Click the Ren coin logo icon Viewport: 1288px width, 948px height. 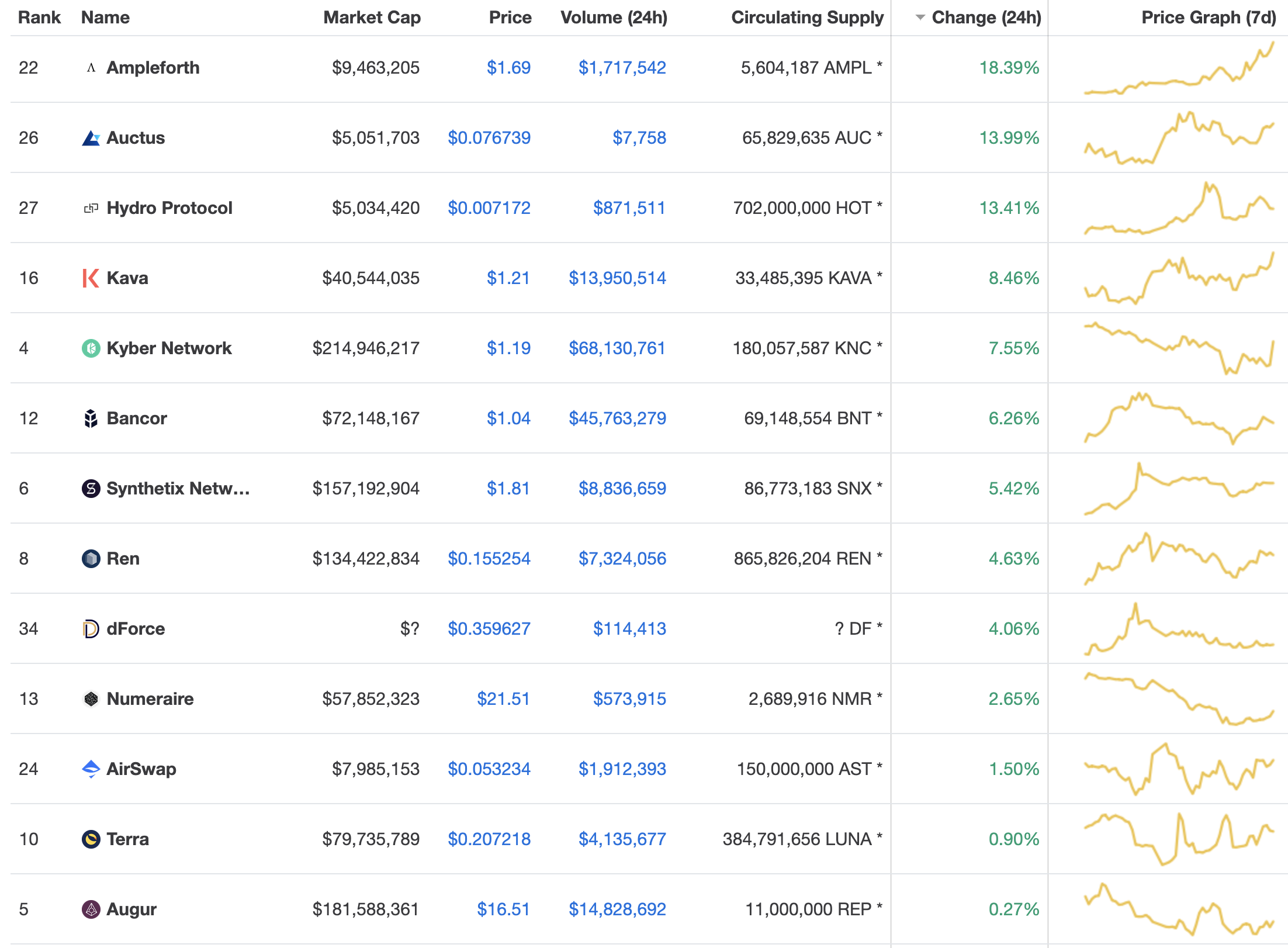point(91,559)
